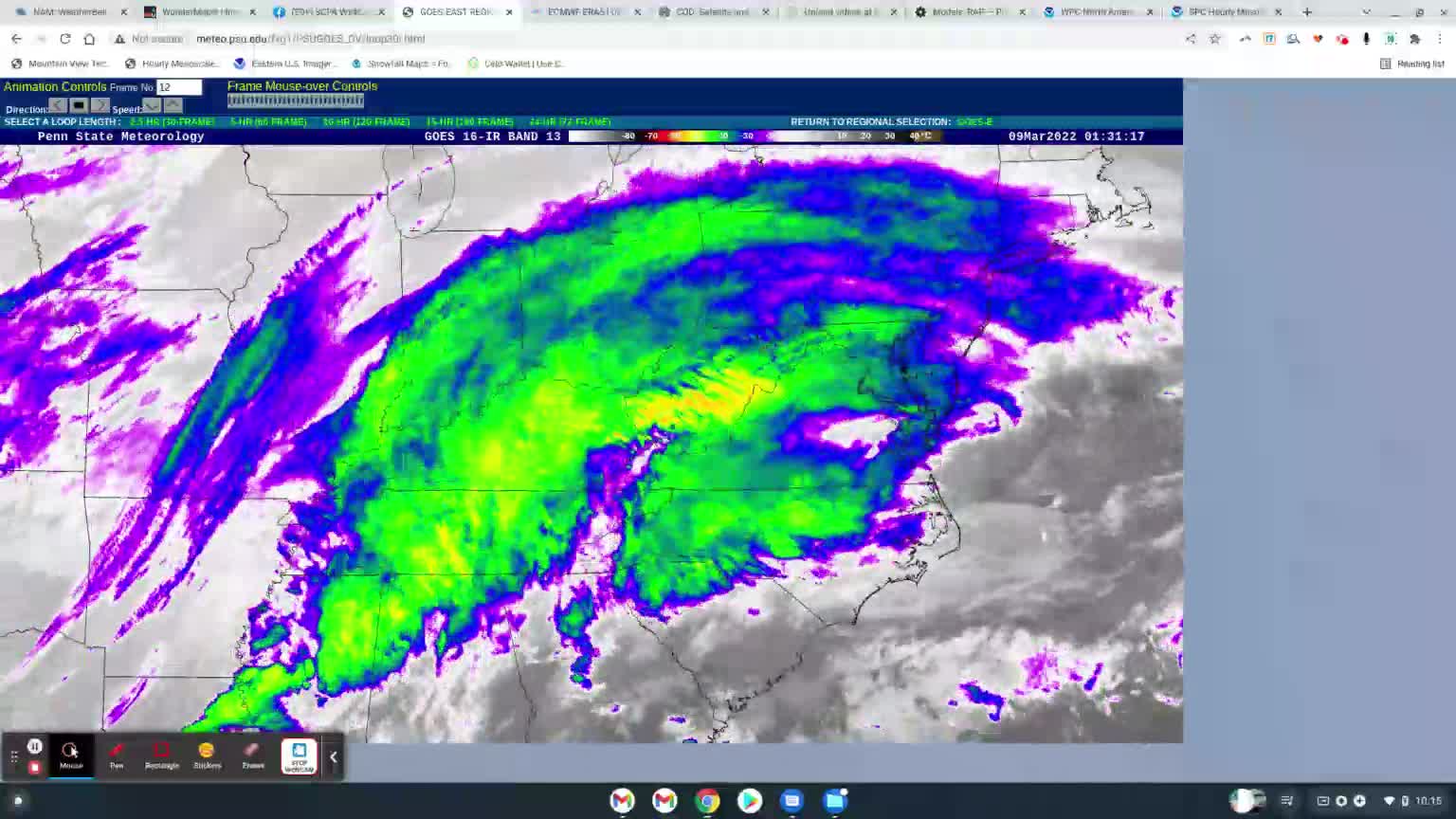Bookmark this page with star icon
Viewport: 1456px width, 819px height.
1214,39
